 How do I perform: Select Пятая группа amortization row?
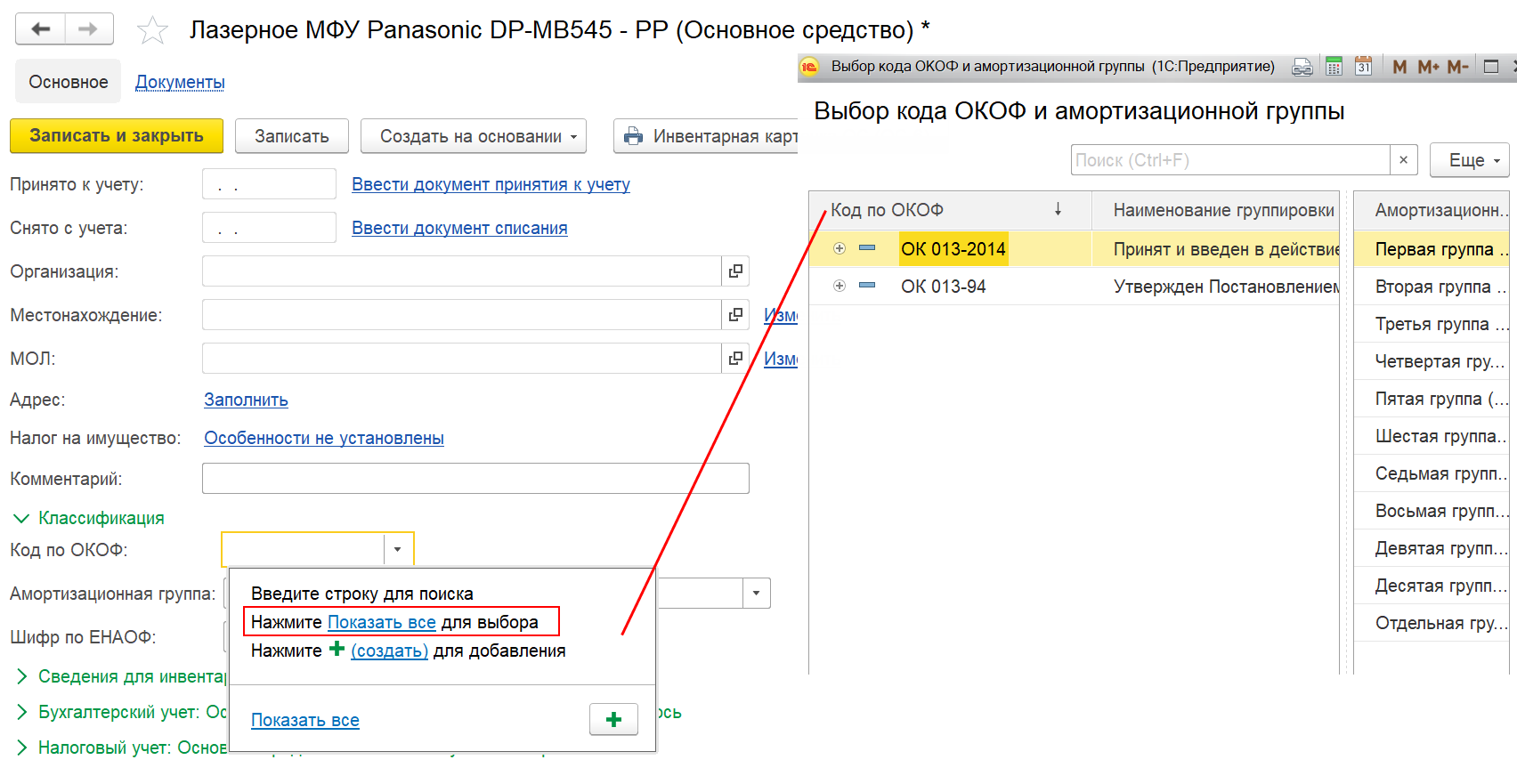[1432, 399]
